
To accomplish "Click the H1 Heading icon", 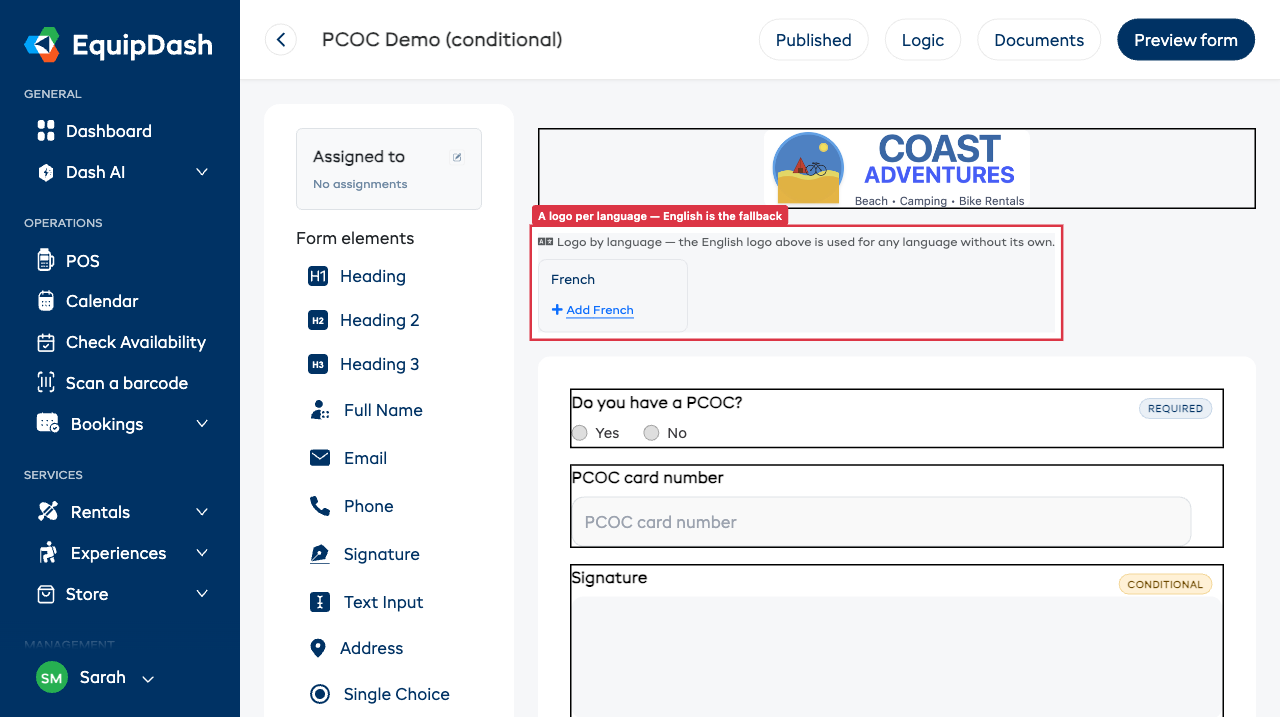I will (318, 276).
